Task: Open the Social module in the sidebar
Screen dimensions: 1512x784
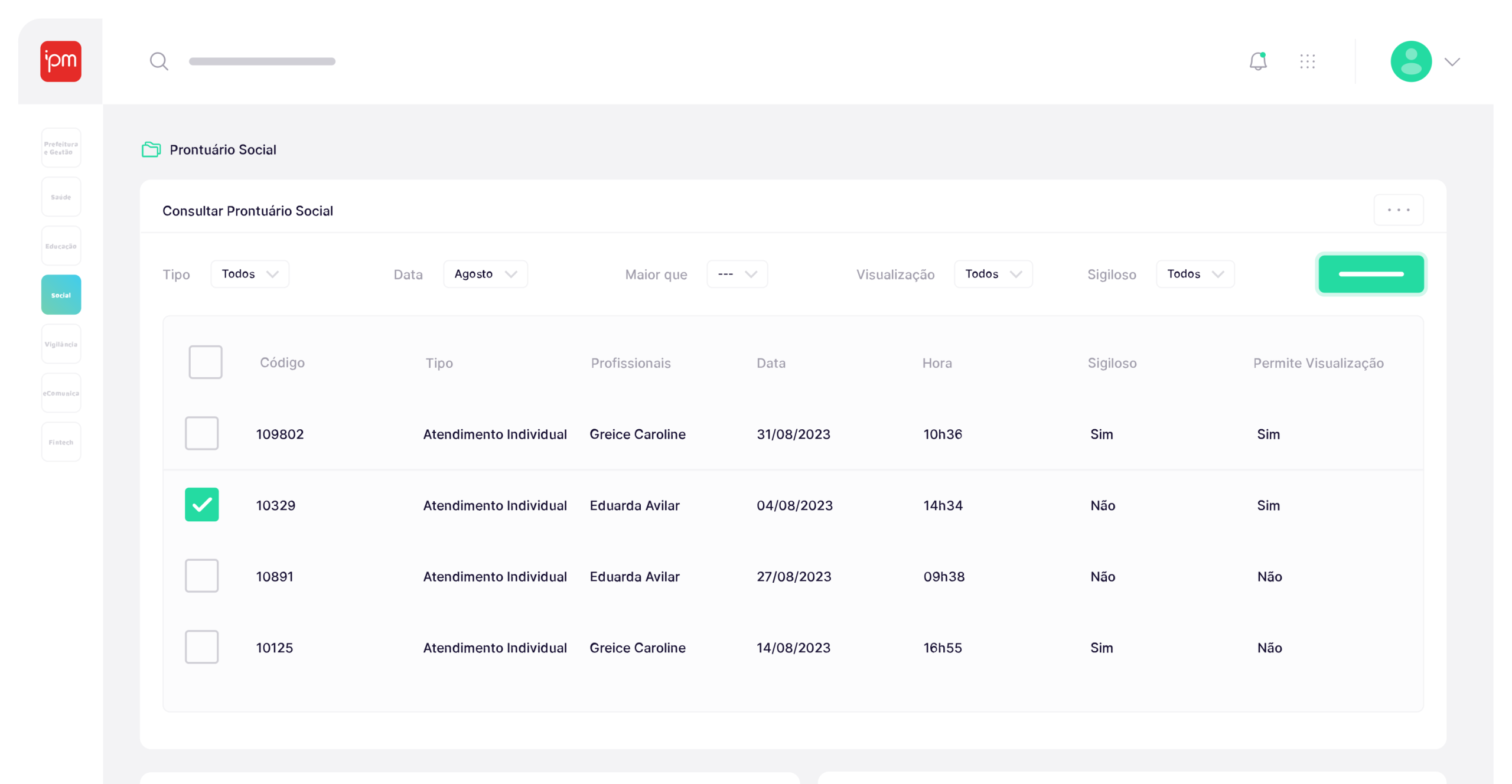Action: 61,294
